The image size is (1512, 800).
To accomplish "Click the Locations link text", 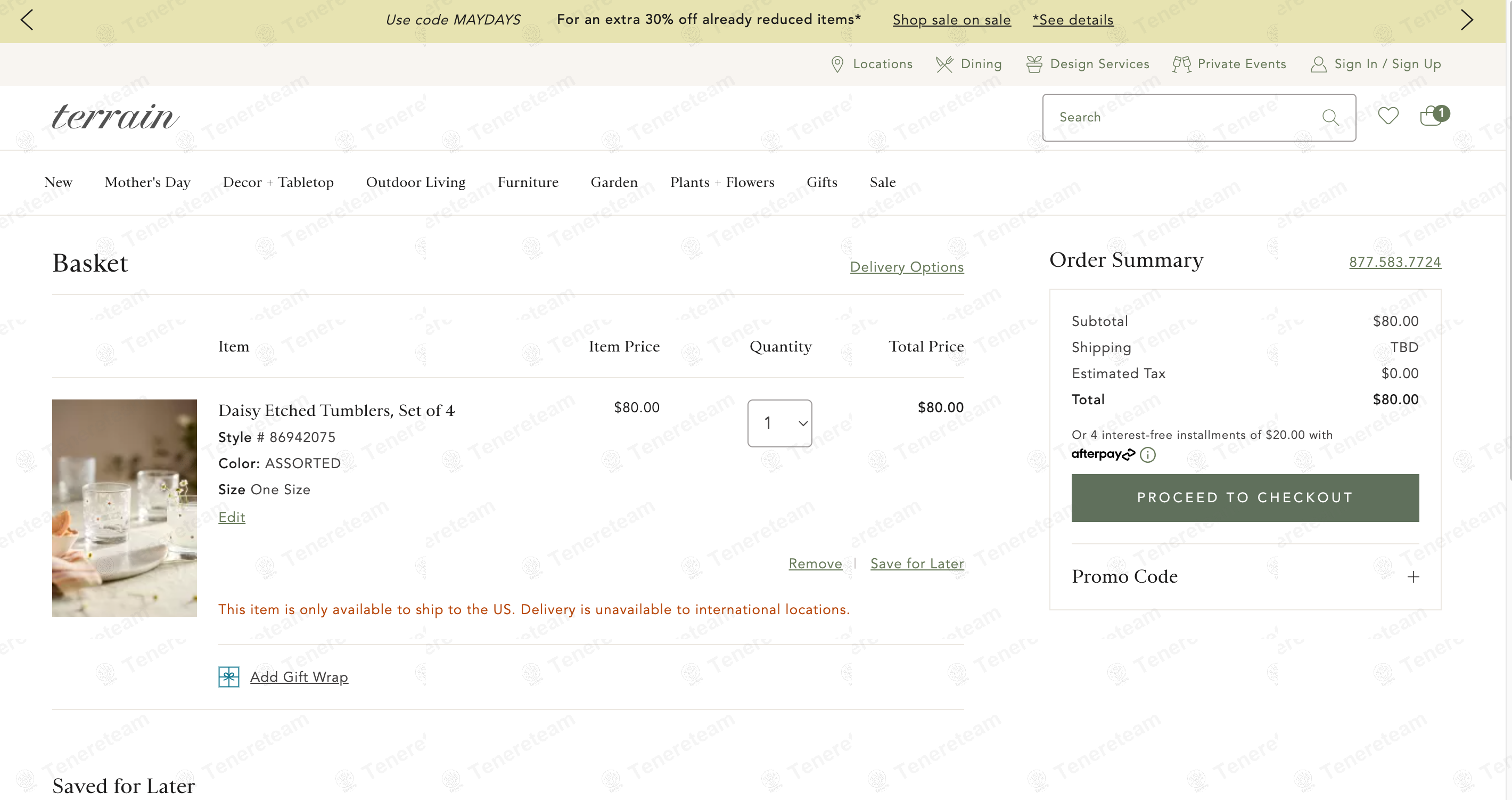I will [x=882, y=64].
